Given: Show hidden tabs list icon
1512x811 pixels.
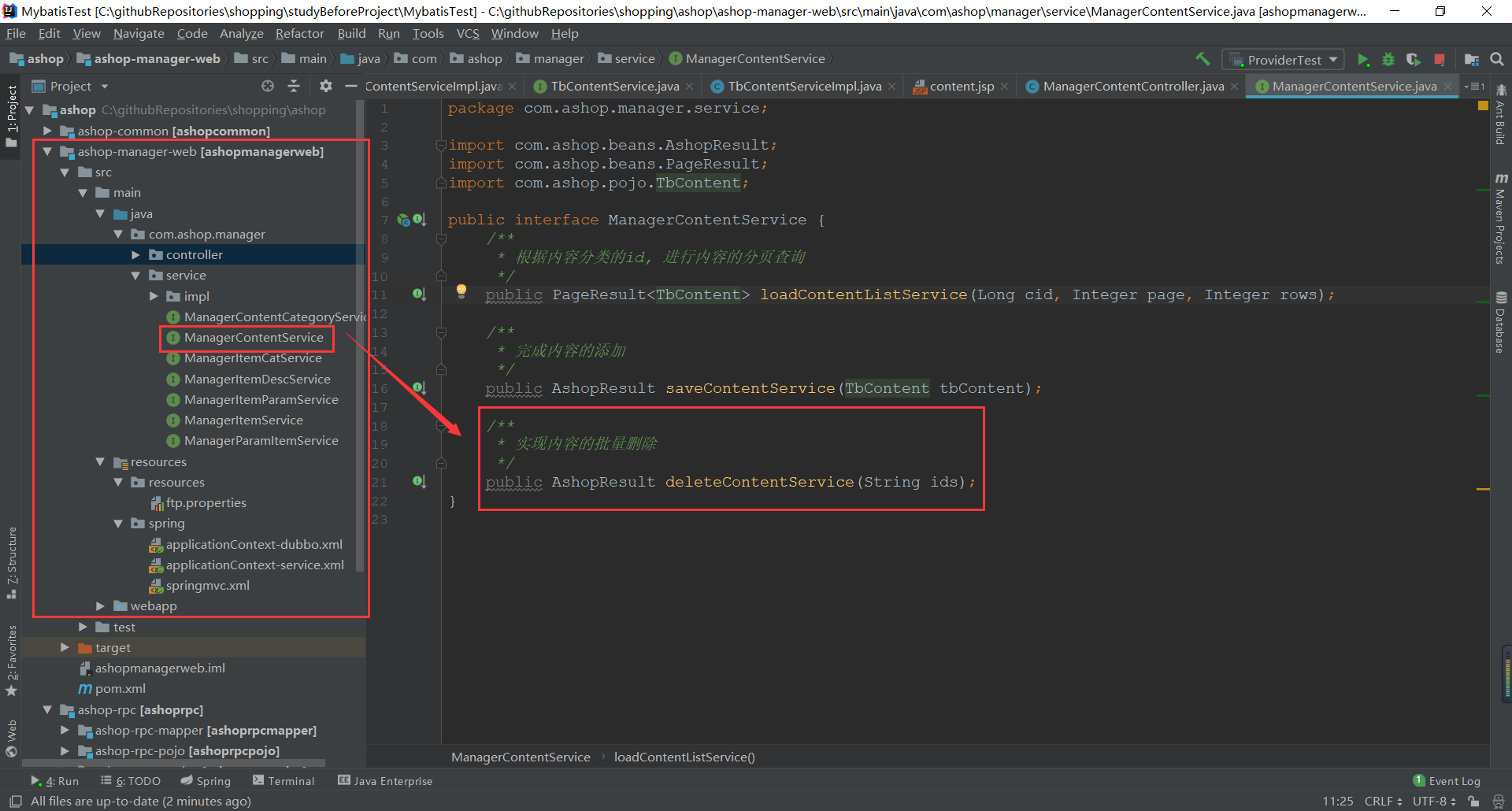Looking at the screenshot, I should point(1474,87).
